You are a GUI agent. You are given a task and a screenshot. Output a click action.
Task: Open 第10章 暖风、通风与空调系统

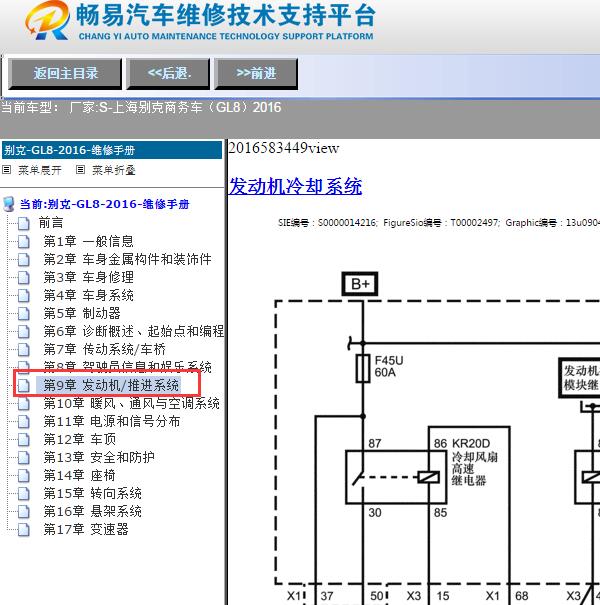(132, 403)
